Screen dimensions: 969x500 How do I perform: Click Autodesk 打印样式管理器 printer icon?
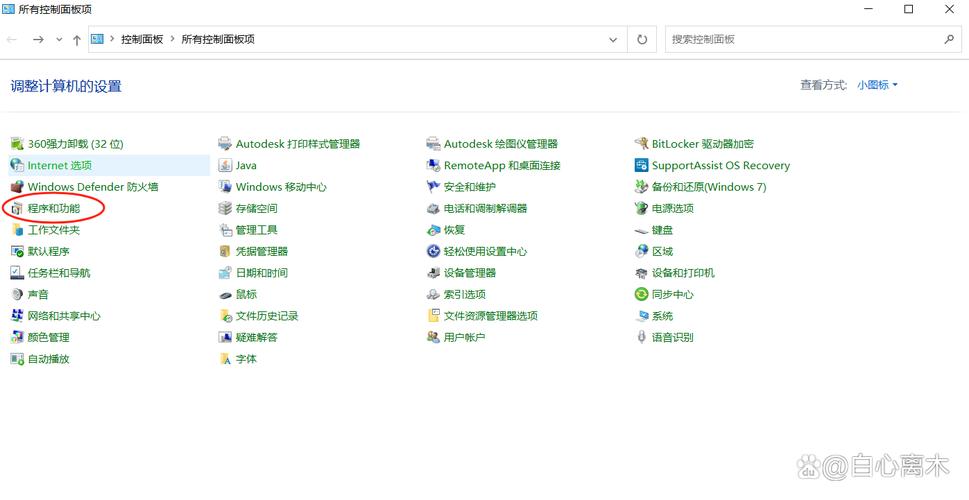click(225, 144)
